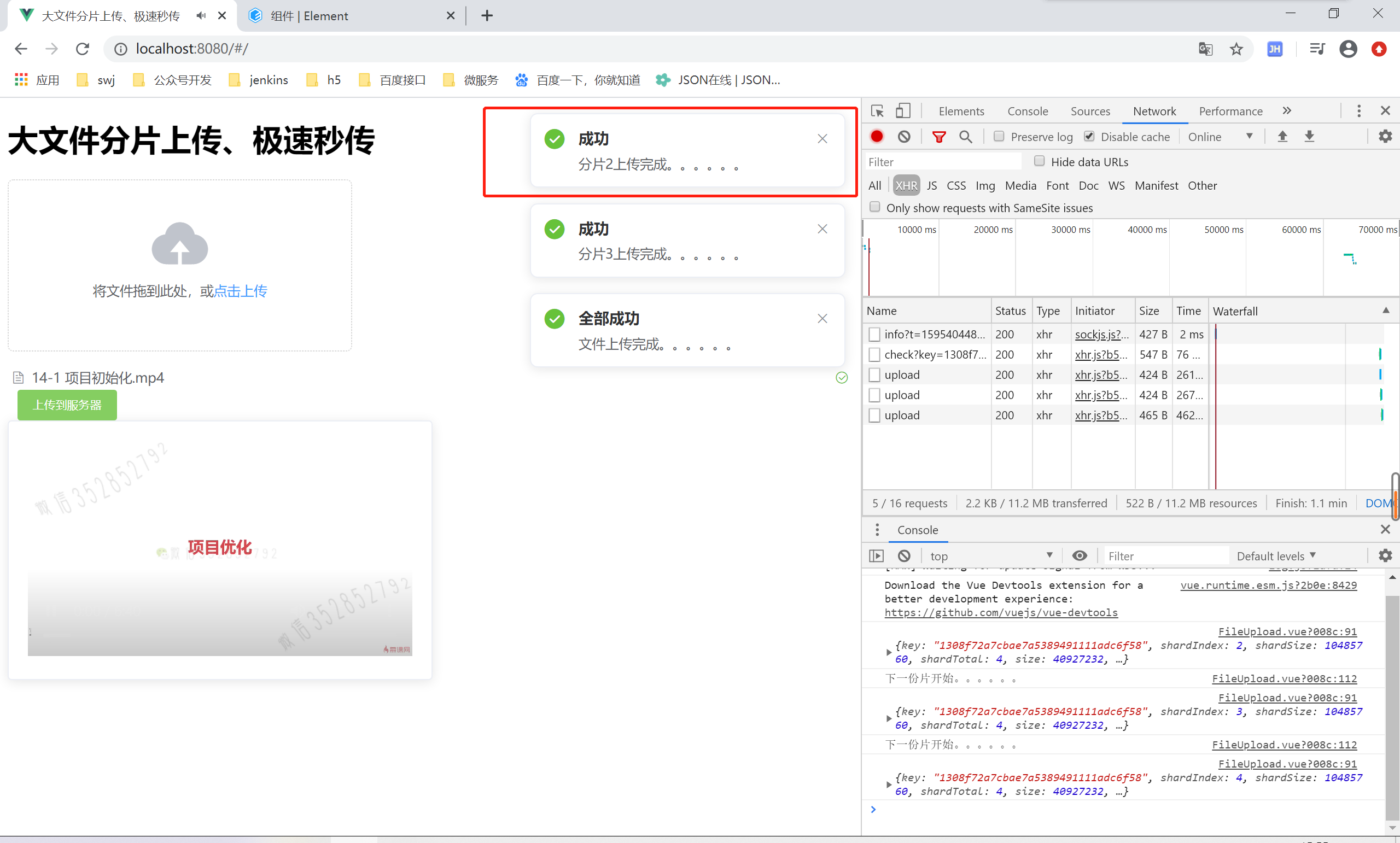Open the Online throttling dropdown
Screen dimensions: 1400x843
[1221, 136]
